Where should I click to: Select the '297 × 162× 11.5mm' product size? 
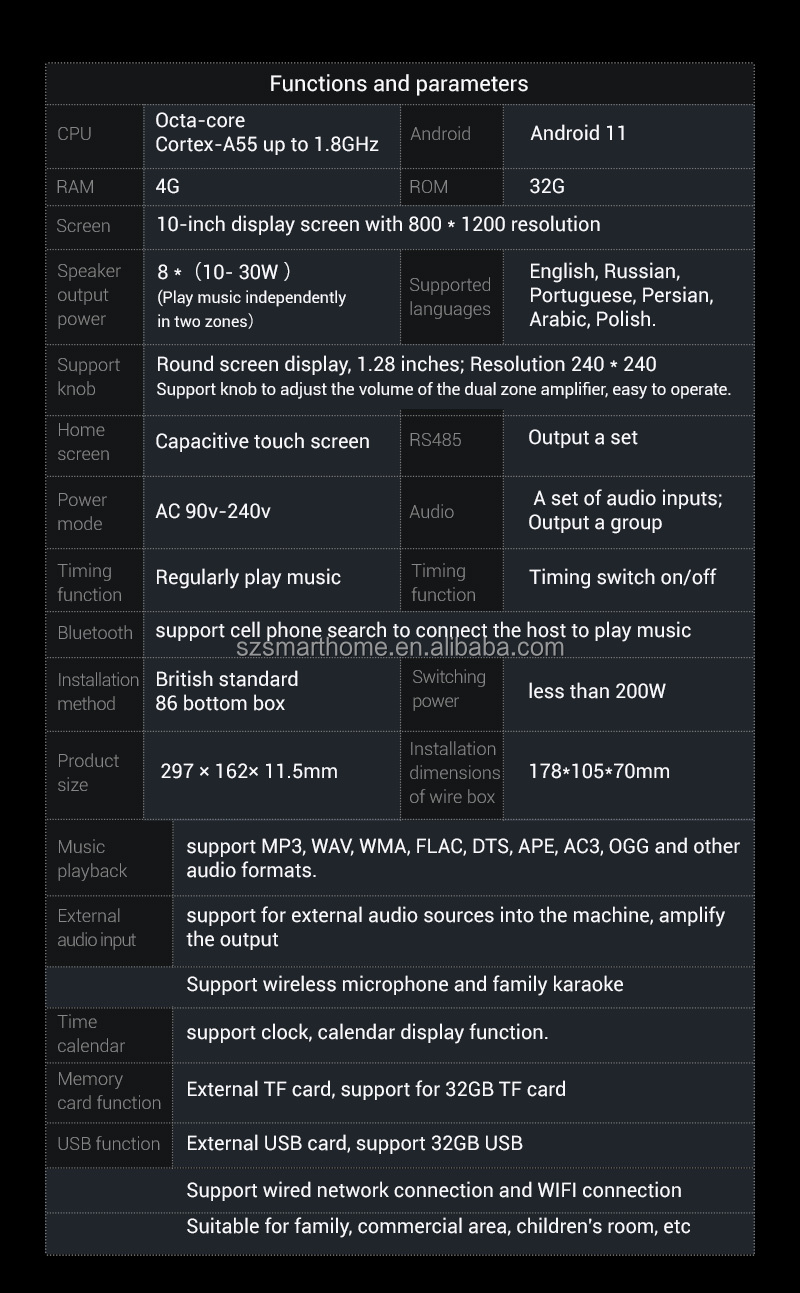click(x=249, y=772)
